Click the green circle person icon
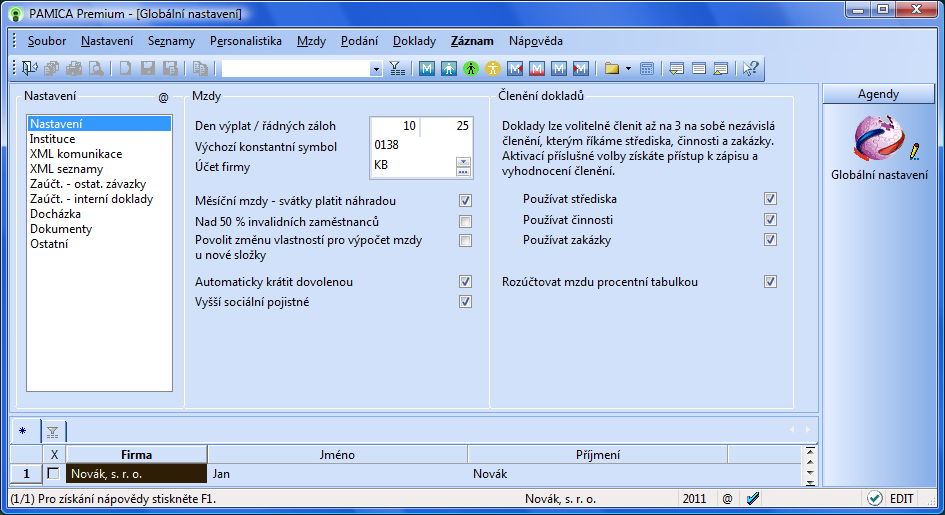The height and width of the screenshot is (515, 945). [x=471, y=69]
